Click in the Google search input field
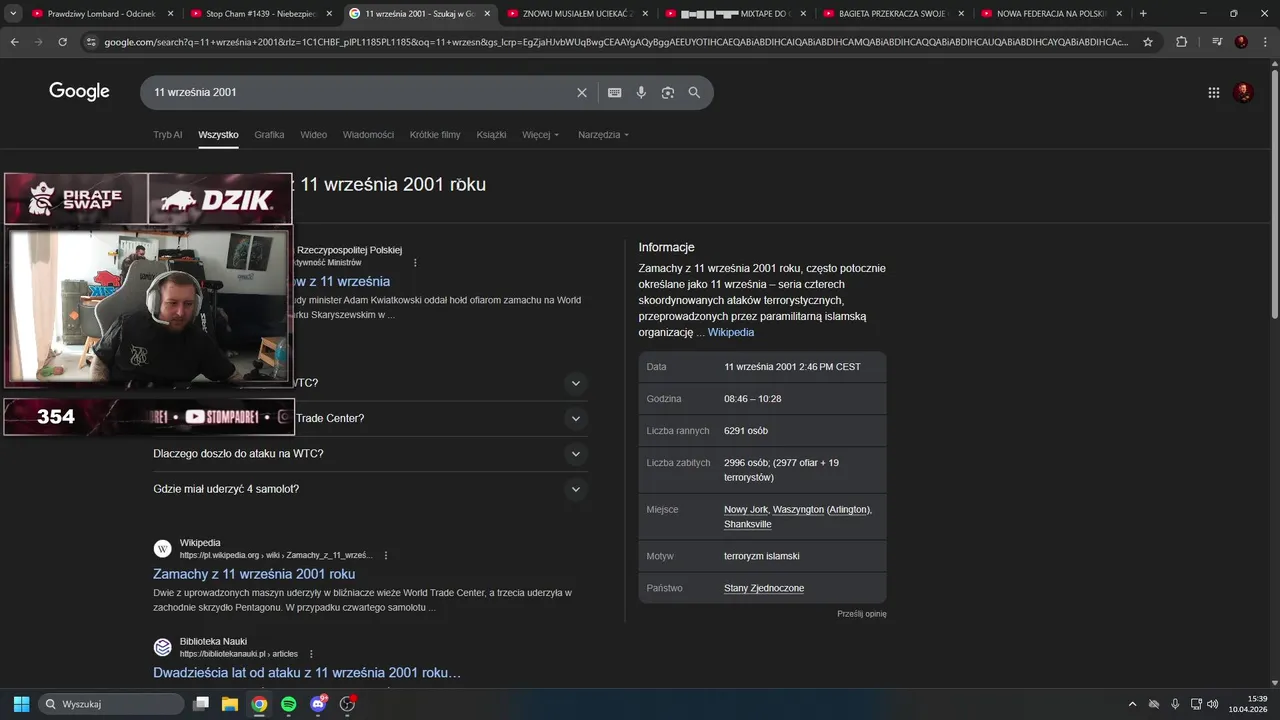 pyautogui.click(x=360, y=92)
